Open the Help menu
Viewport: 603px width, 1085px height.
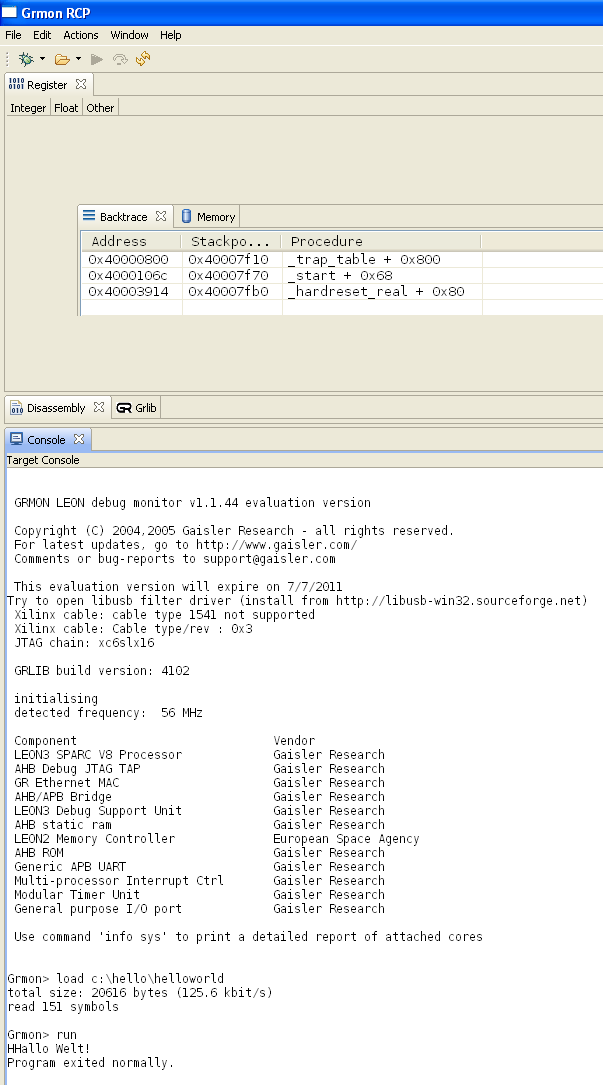point(170,35)
